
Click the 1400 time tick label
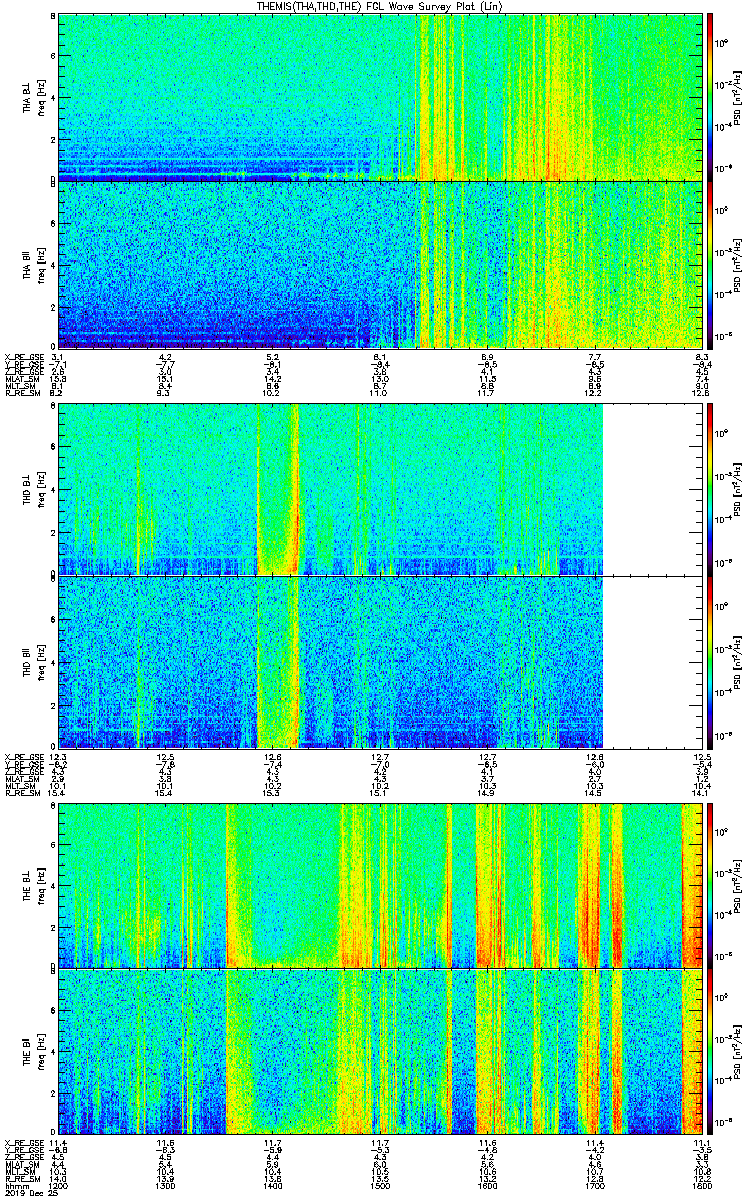pyautogui.click(x=273, y=1186)
